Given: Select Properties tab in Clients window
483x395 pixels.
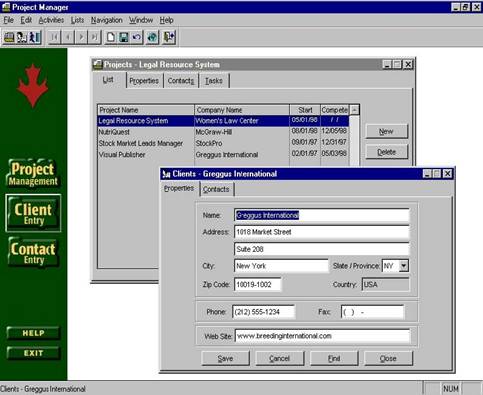Looking at the screenshot, I should click(x=179, y=189).
